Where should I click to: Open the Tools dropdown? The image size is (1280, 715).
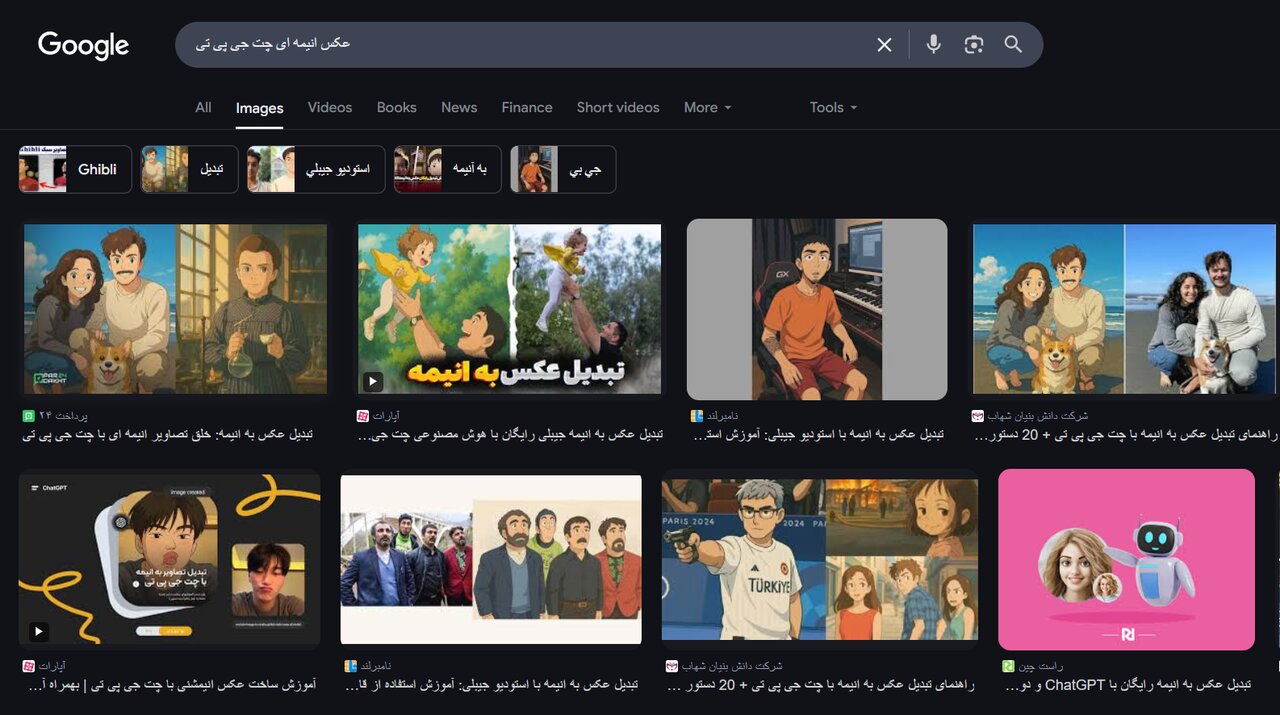(832, 107)
